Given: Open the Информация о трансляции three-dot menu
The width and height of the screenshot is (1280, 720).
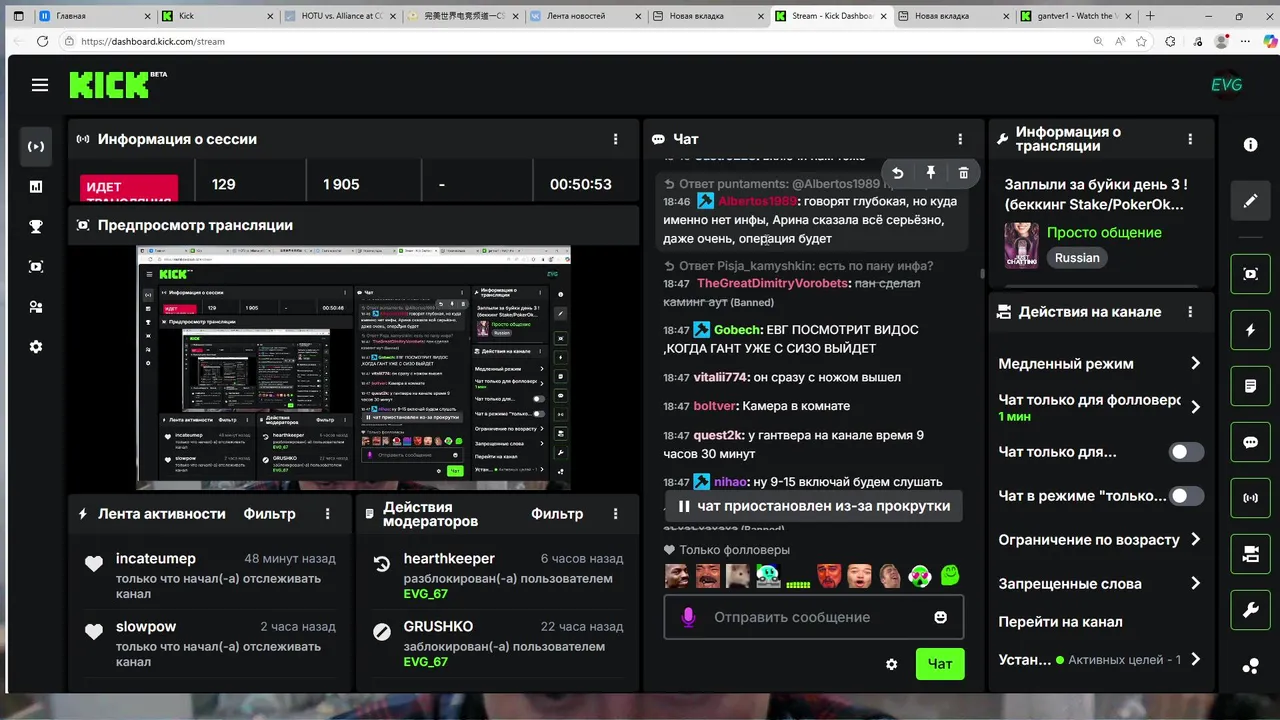Looking at the screenshot, I should point(1190,140).
